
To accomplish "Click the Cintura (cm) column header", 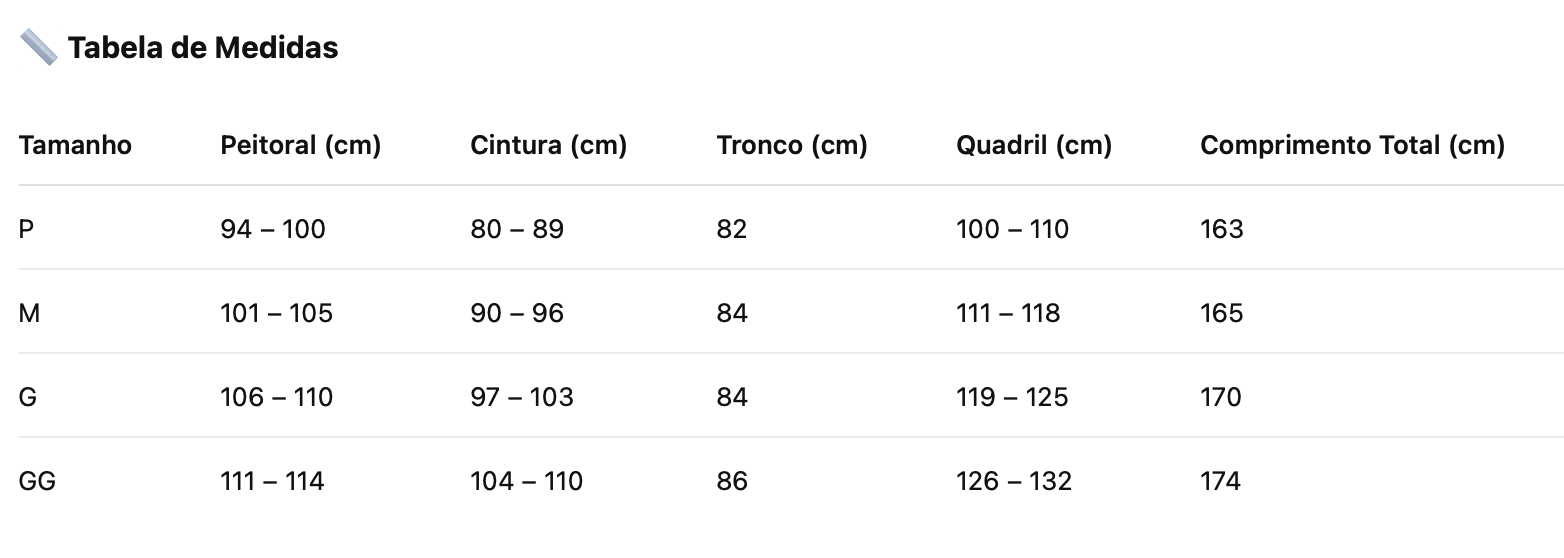I will [548, 145].
